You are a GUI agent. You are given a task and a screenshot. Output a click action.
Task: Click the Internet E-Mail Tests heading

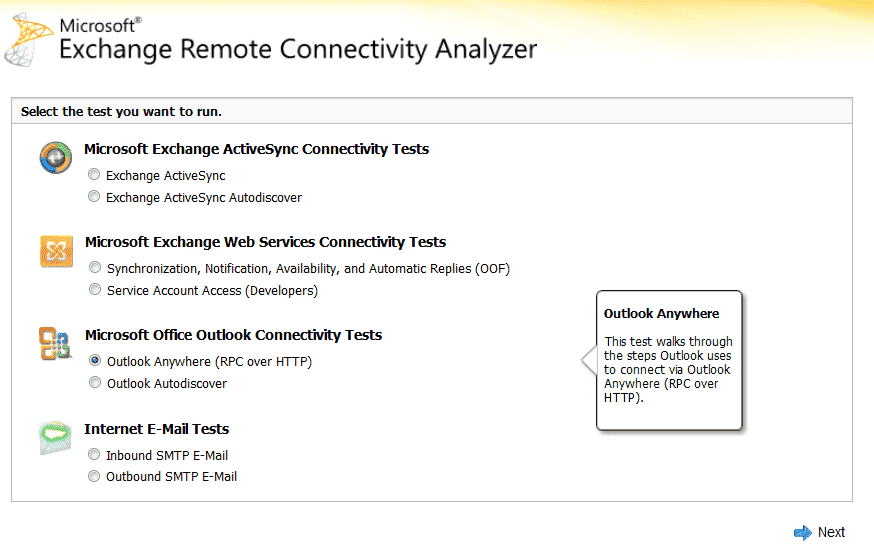pyautogui.click(x=157, y=429)
